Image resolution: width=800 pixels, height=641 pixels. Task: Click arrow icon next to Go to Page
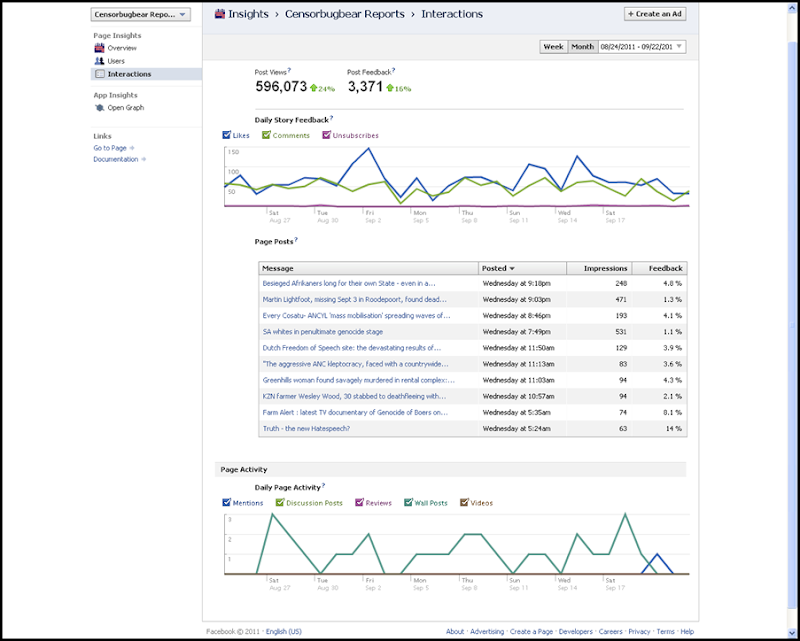click(x=132, y=148)
